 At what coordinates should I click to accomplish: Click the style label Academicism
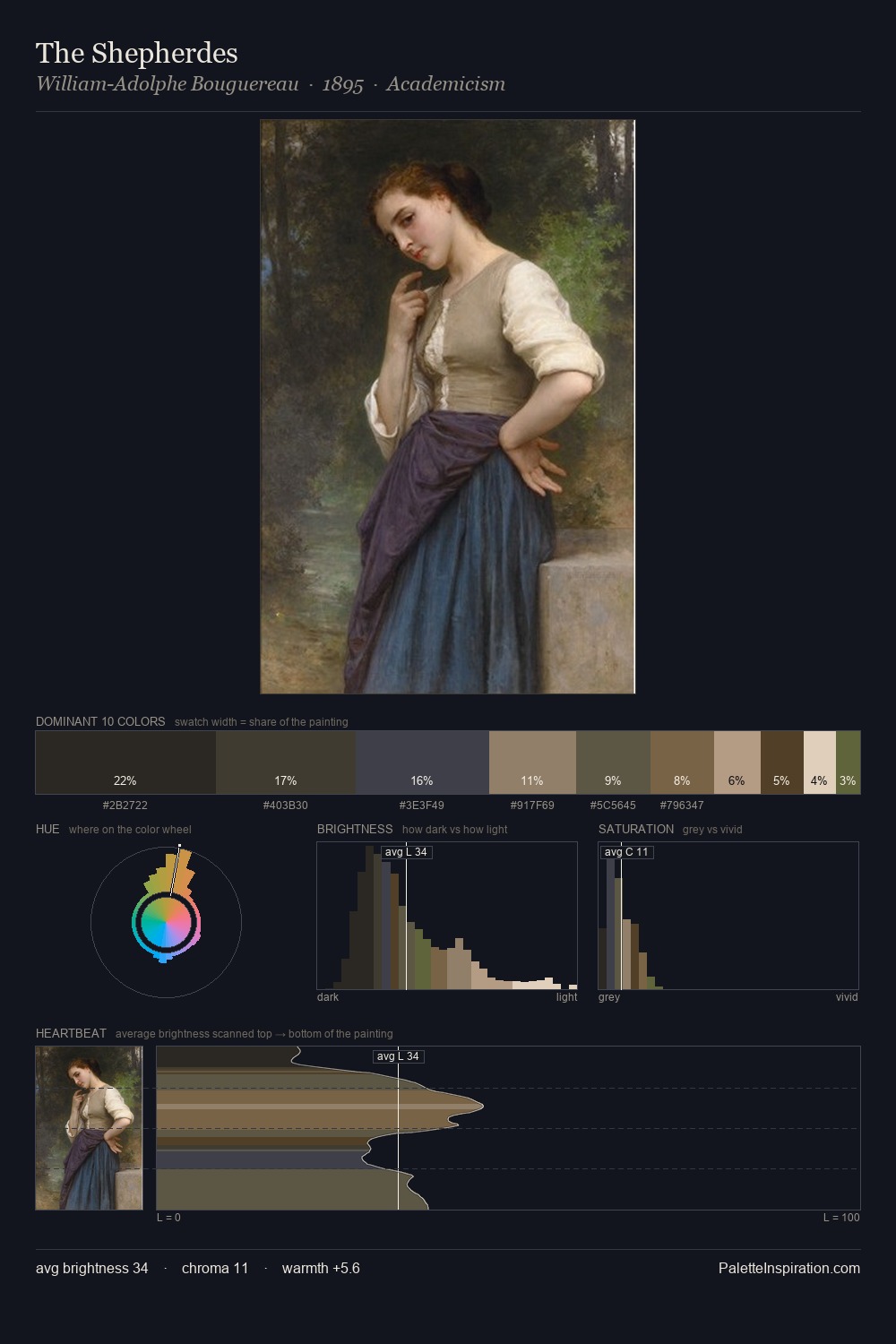tap(445, 84)
